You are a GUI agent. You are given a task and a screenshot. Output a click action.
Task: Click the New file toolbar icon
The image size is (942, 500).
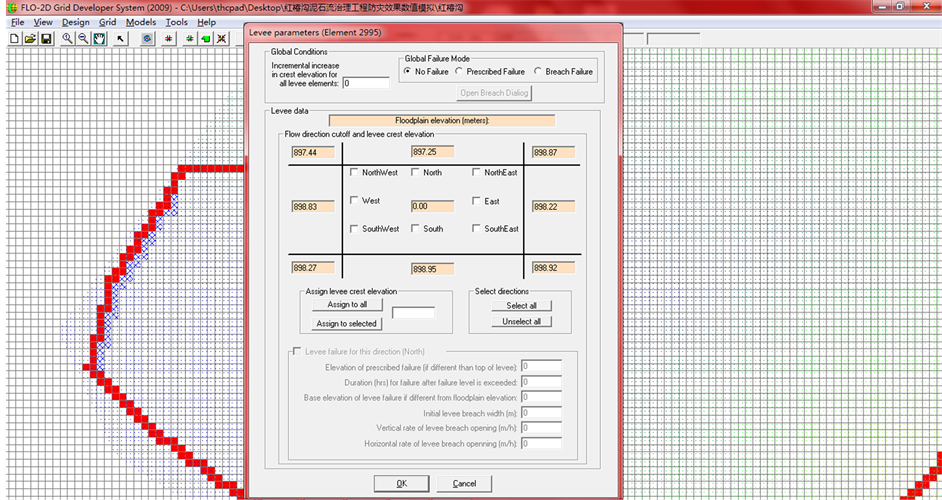click(x=14, y=39)
